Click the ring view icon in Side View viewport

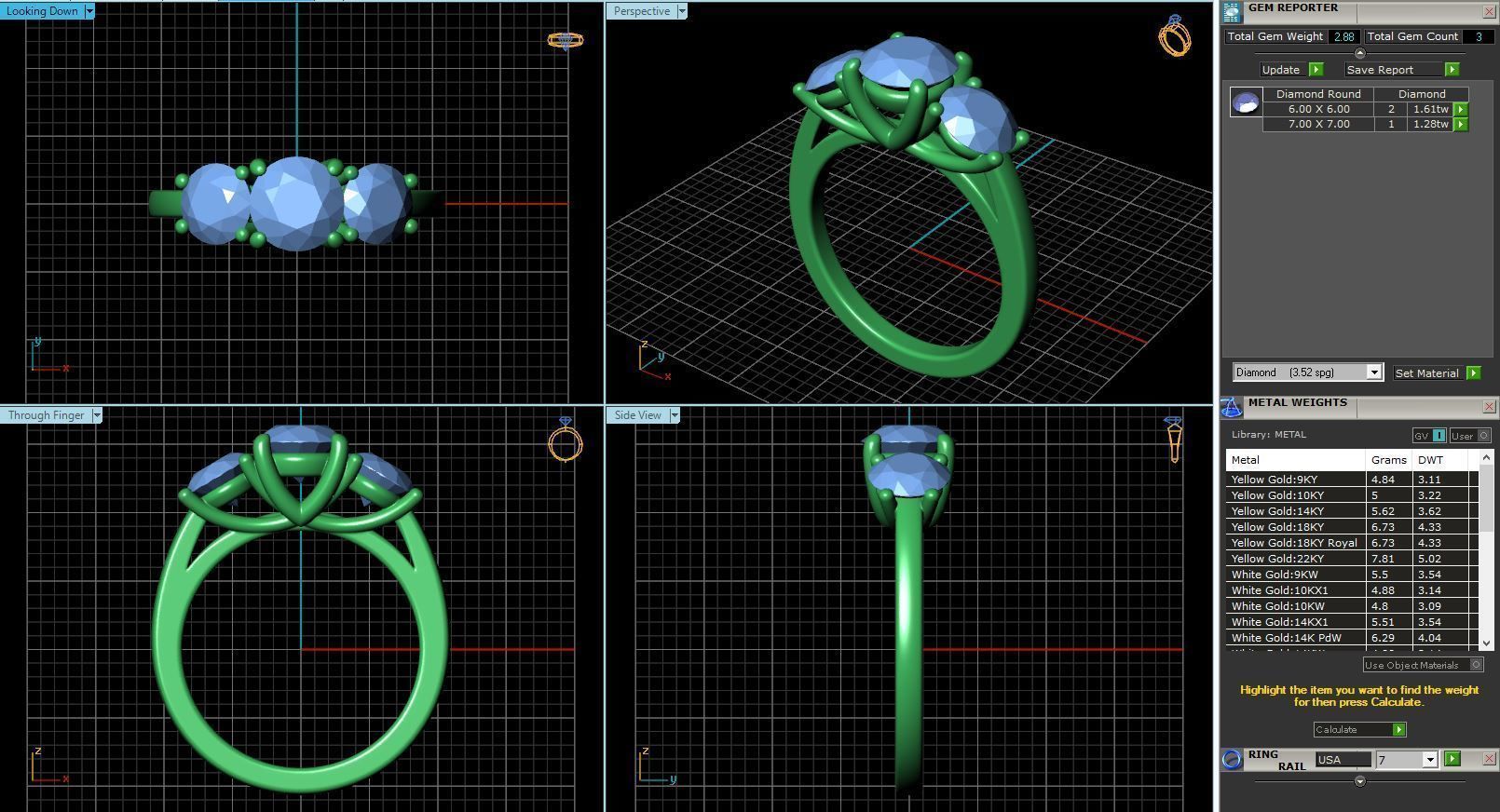click(x=1173, y=439)
